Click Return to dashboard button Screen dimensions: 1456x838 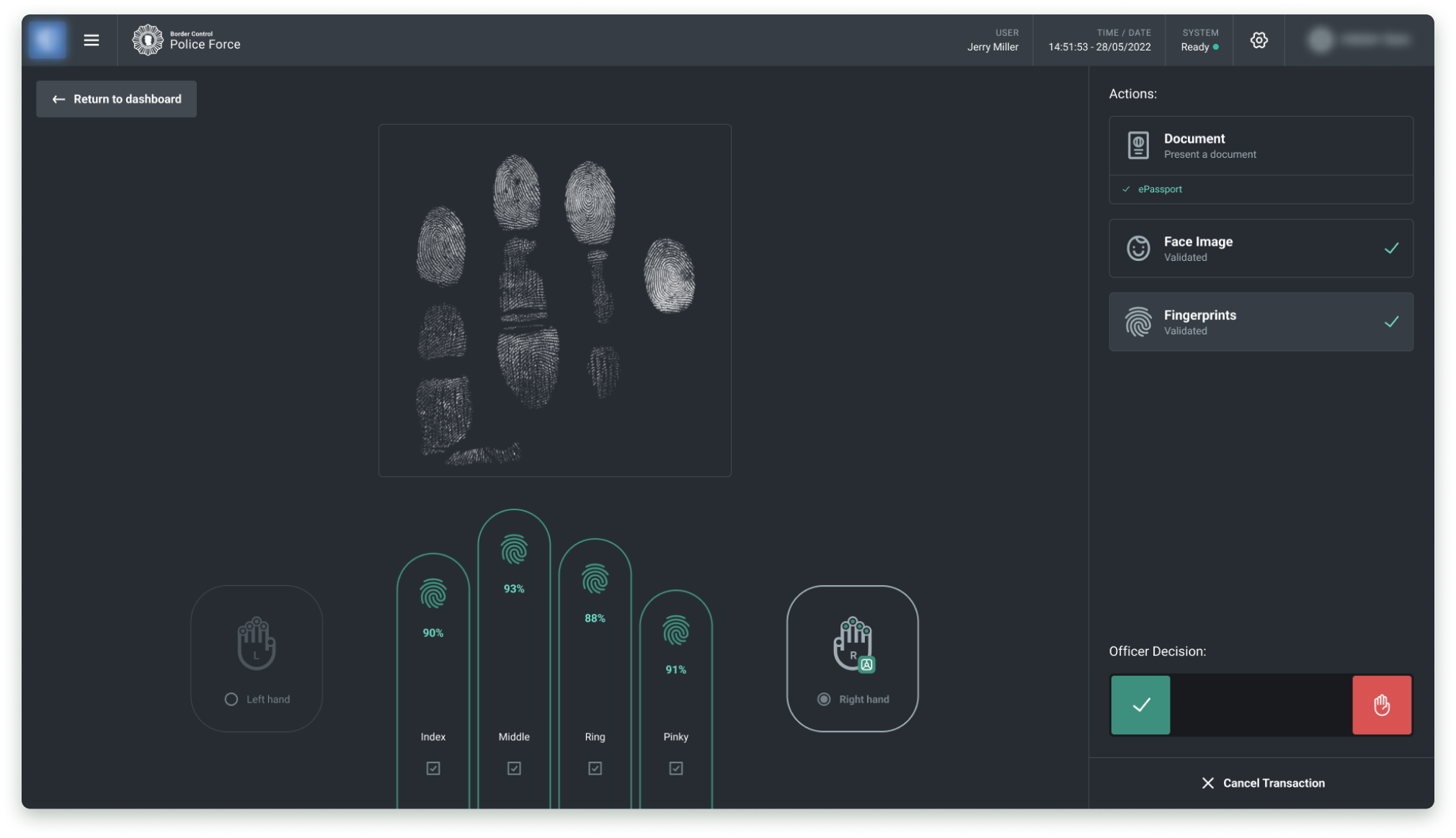click(x=117, y=99)
